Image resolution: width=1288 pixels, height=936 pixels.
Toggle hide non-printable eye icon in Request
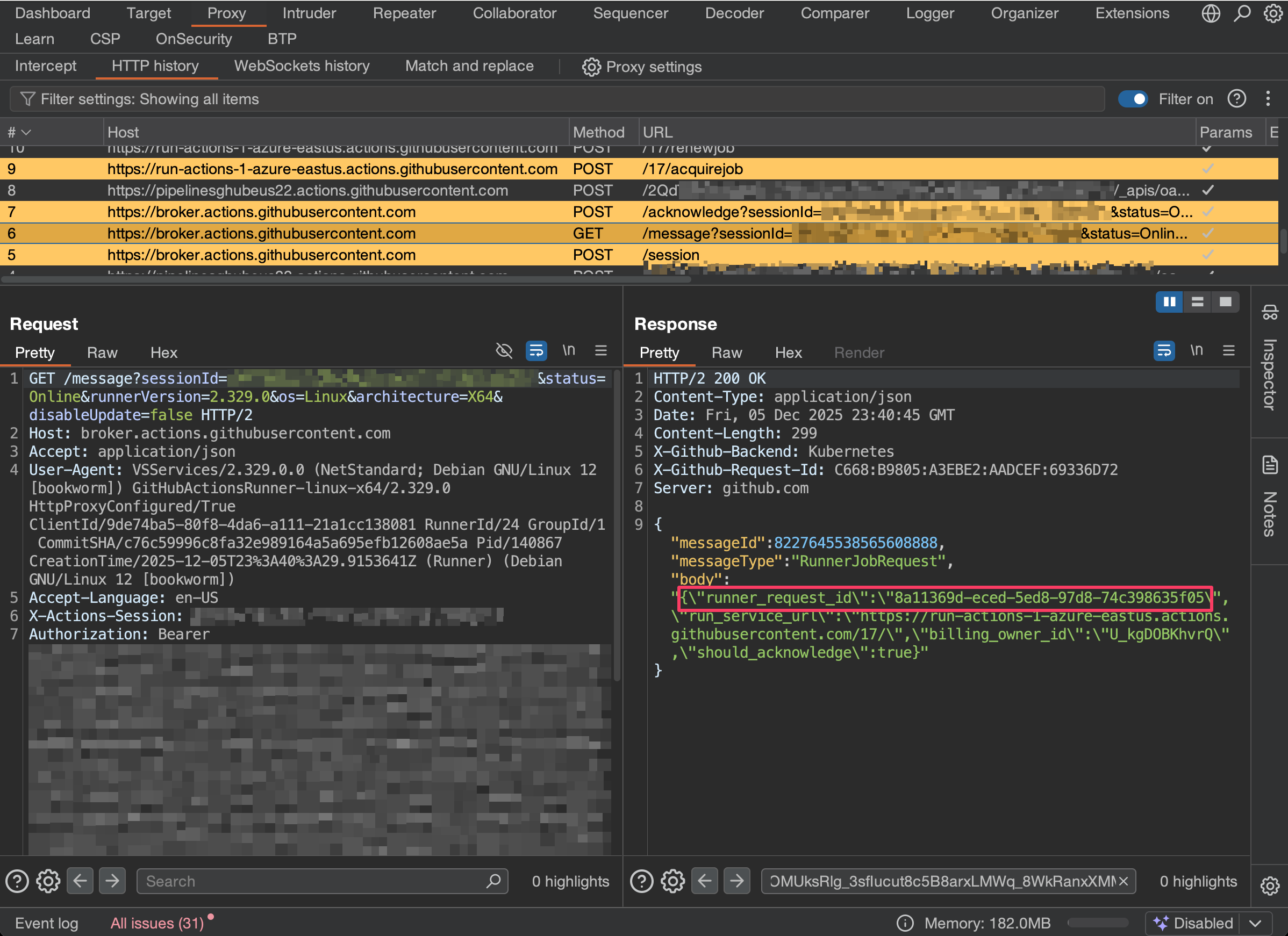point(504,351)
